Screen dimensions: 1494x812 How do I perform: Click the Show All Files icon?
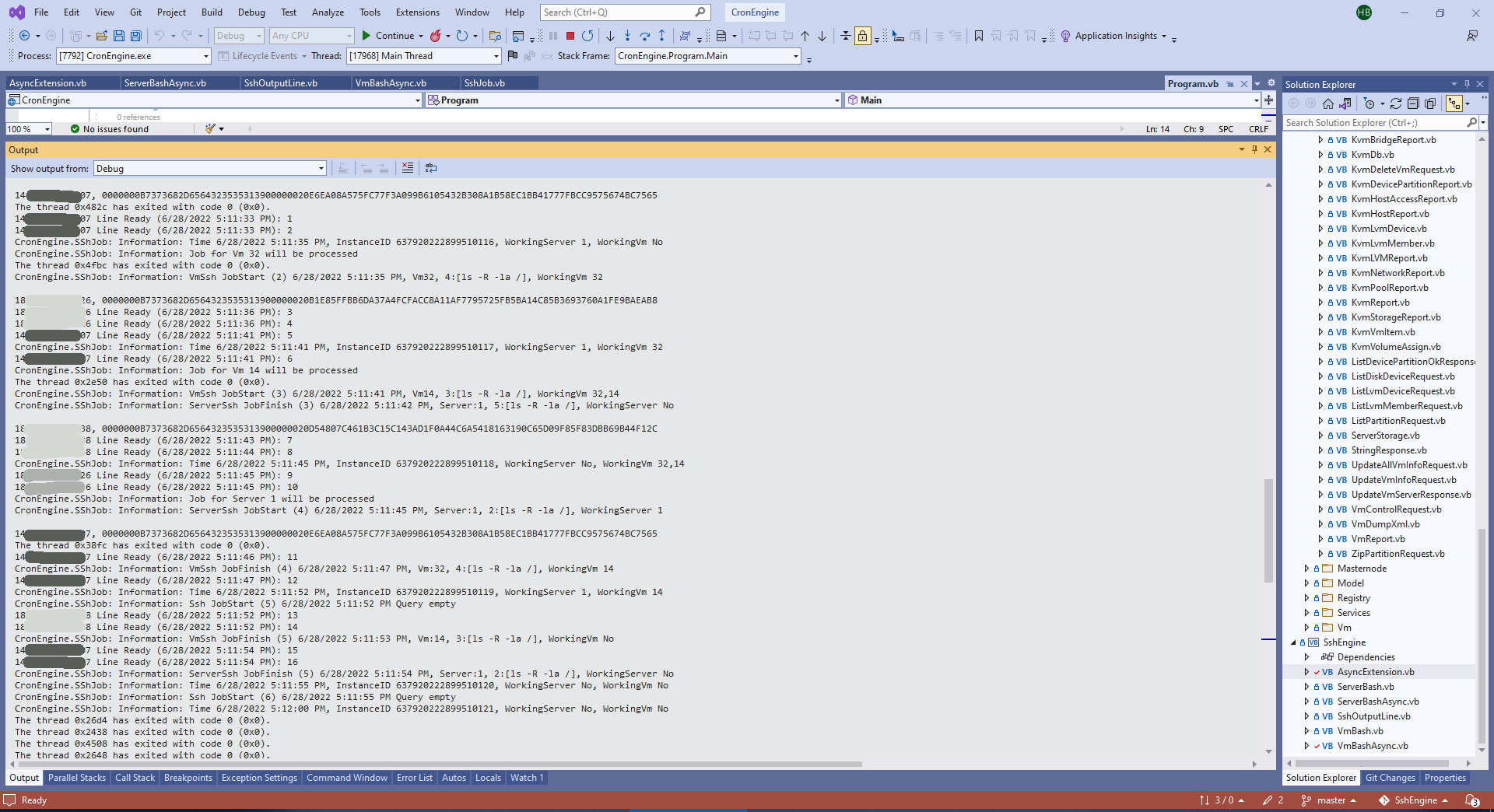1430,103
